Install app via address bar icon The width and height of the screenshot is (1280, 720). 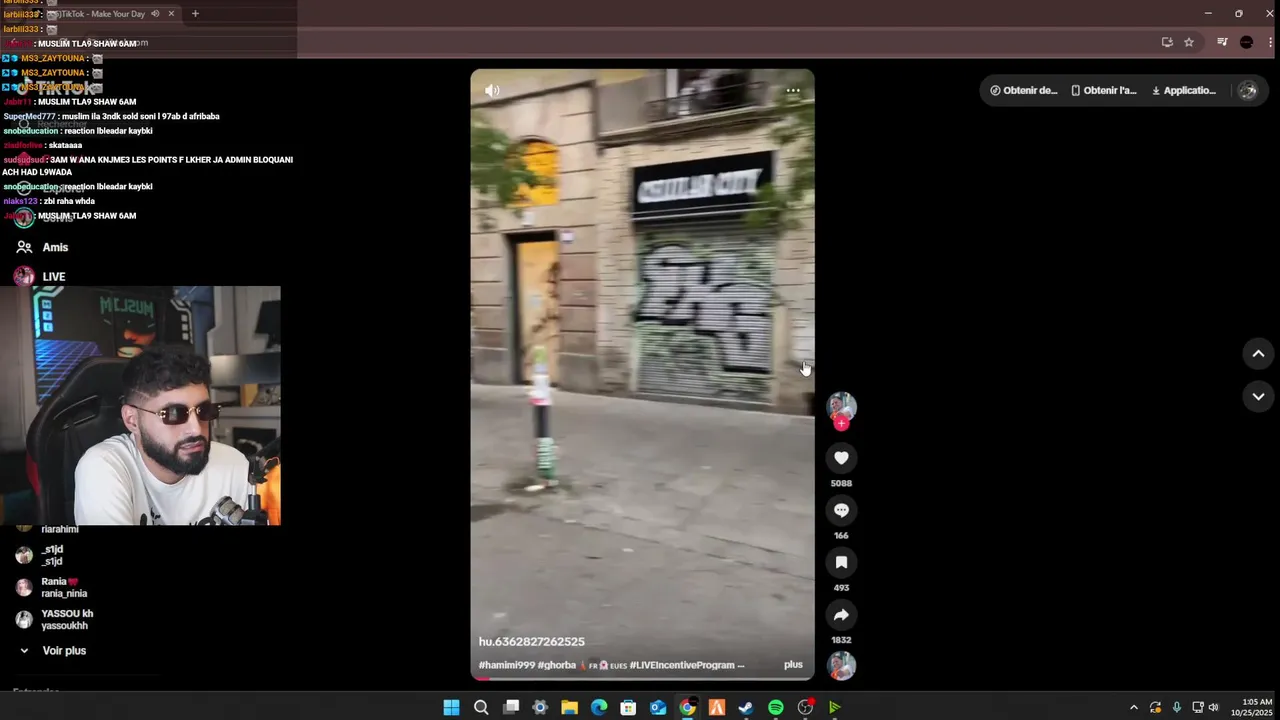tap(1167, 42)
